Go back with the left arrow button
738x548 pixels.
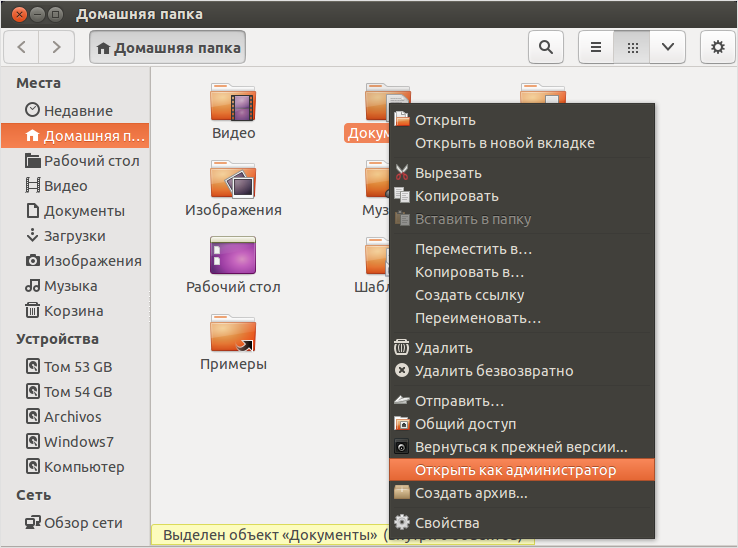tap(21, 47)
